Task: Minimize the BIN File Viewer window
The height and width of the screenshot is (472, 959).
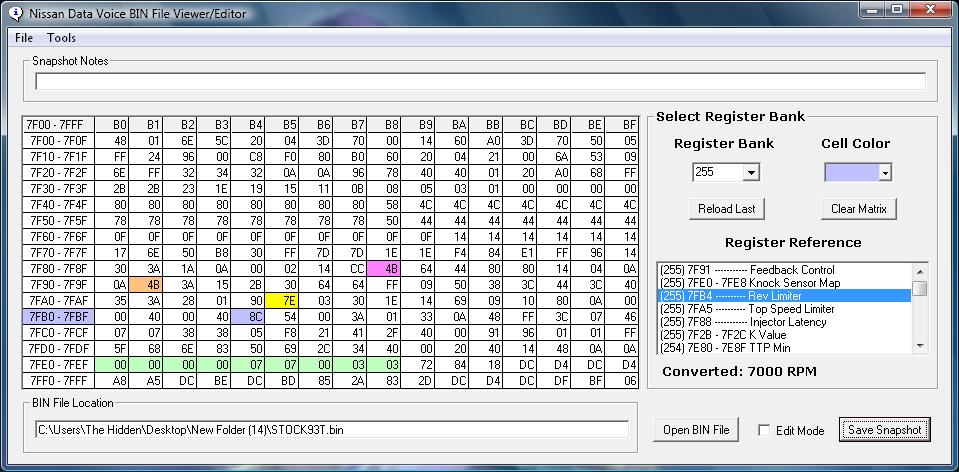Action: [x=872, y=9]
